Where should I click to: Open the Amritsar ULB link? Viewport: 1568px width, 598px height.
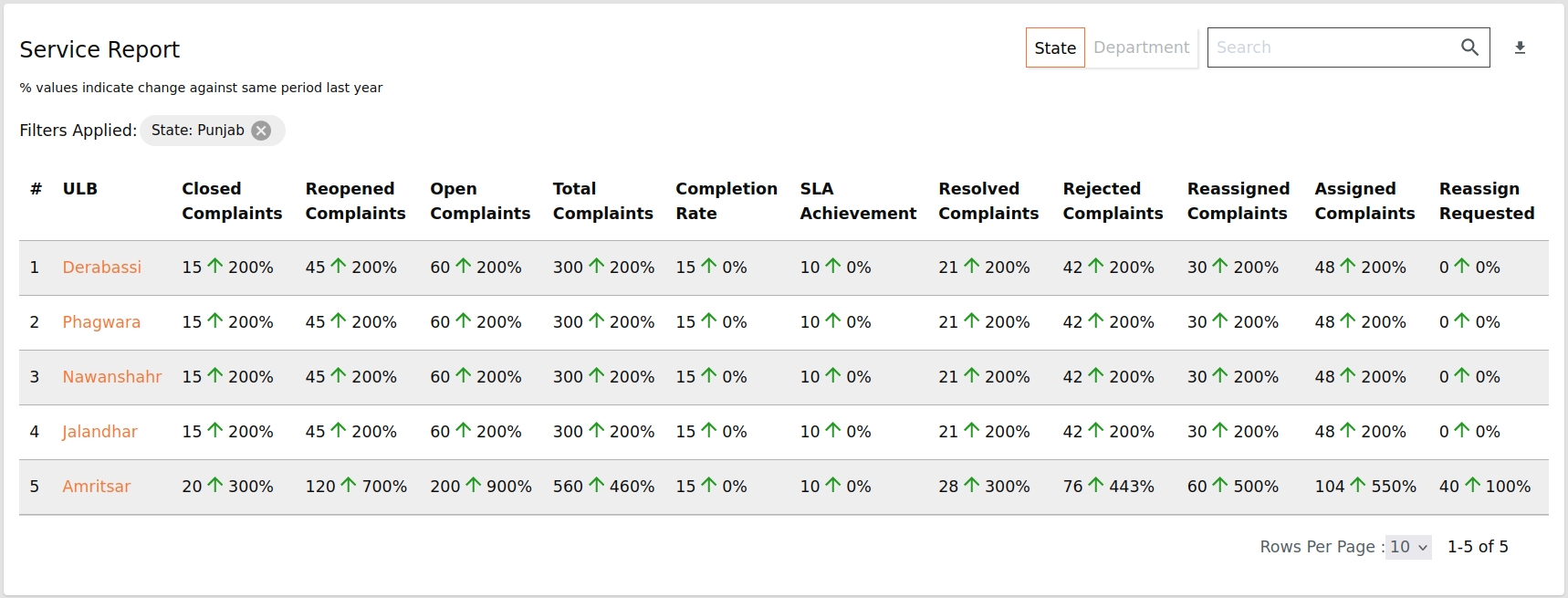point(96,487)
